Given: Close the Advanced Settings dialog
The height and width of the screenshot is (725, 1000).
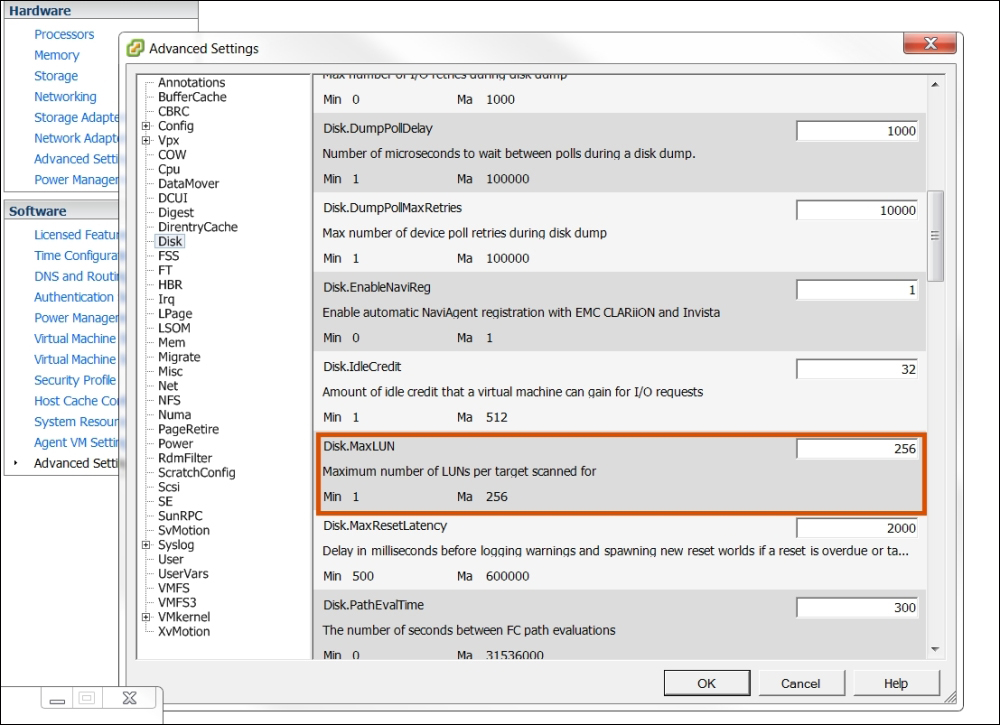Looking at the screenshot, I should [x=930, y=43].
